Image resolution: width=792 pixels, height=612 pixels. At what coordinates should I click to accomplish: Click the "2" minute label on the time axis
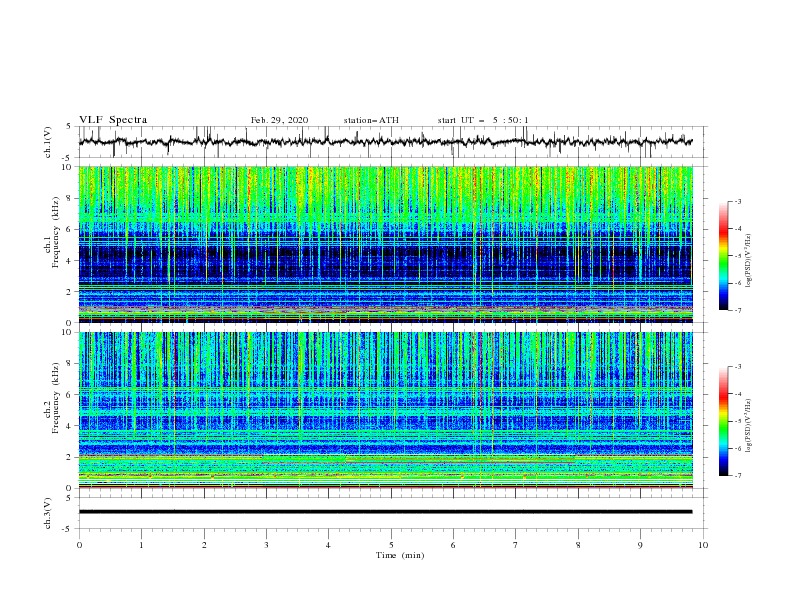pos(204,545)
